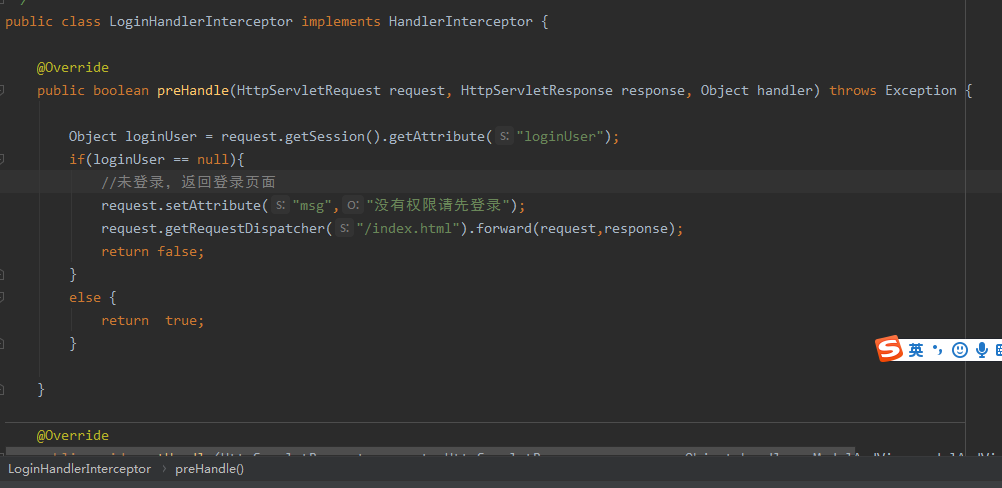Click the HttpServletRequest parameter type
The width and height of the screenshot is (1002, 488).
[309, 91]
